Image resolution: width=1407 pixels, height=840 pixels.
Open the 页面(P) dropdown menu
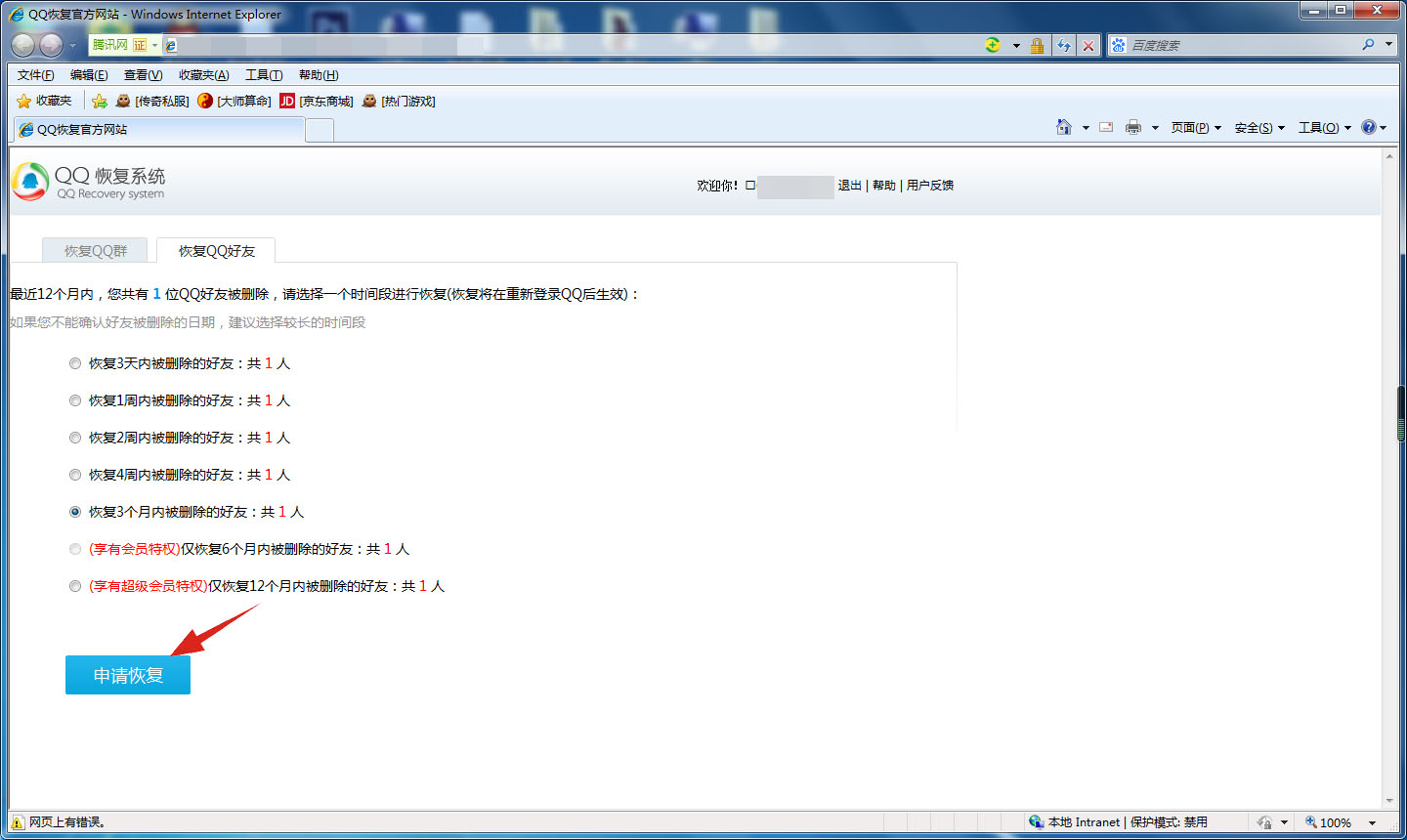1196,128
